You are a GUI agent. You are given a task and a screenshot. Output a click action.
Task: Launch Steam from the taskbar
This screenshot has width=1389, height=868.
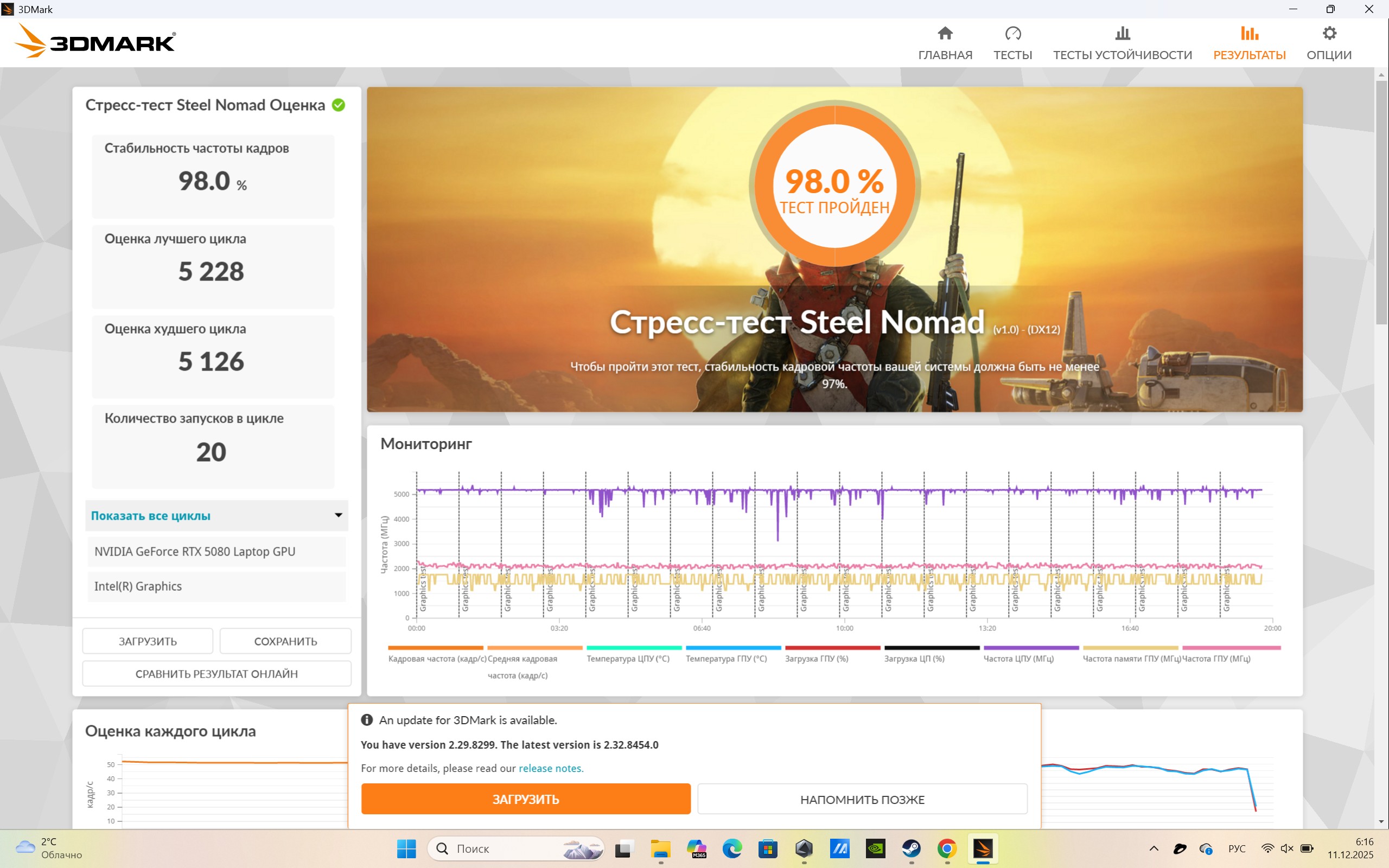point(911,848)
